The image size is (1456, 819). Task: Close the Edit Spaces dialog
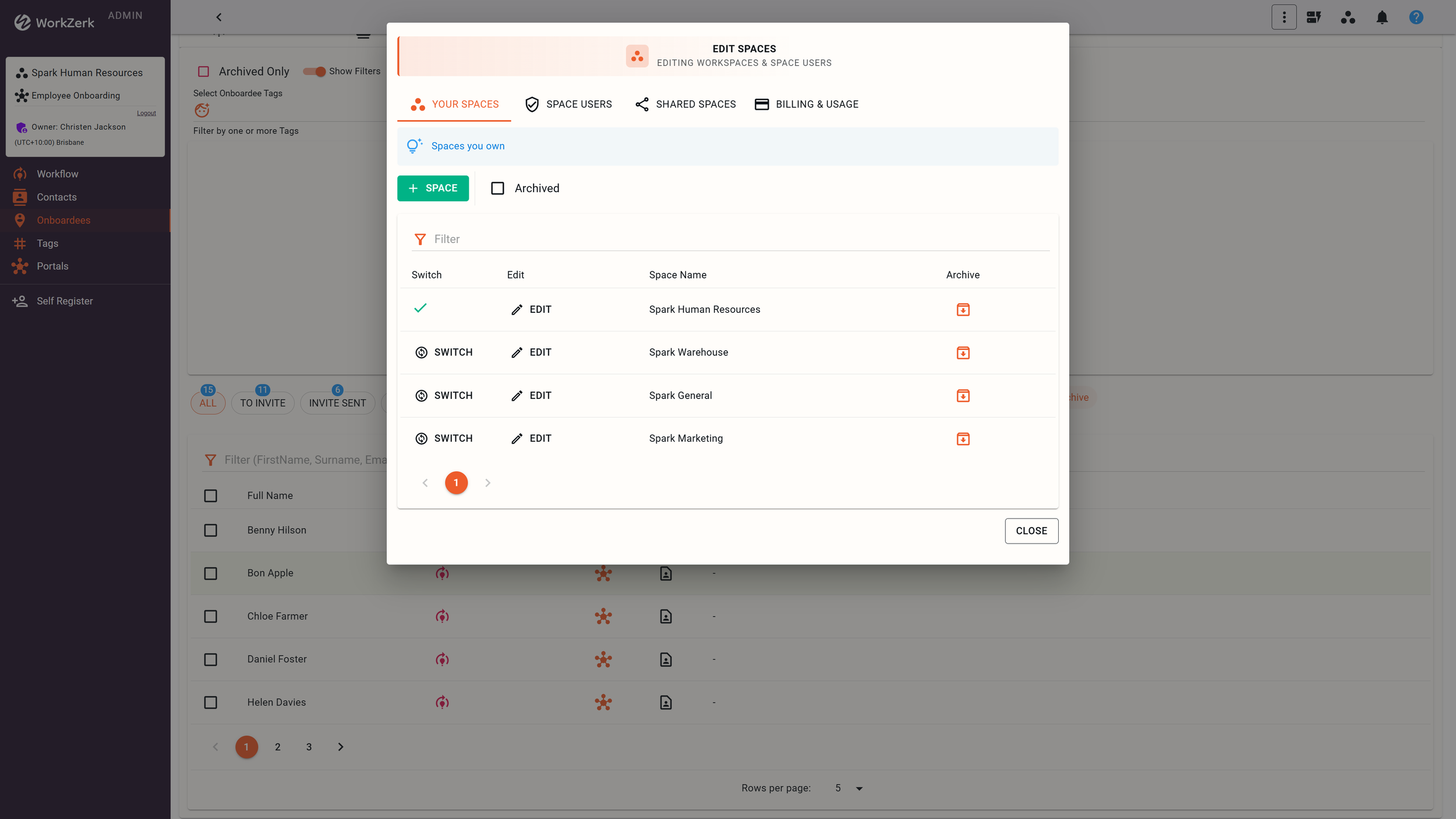[x=1031, y=531]
